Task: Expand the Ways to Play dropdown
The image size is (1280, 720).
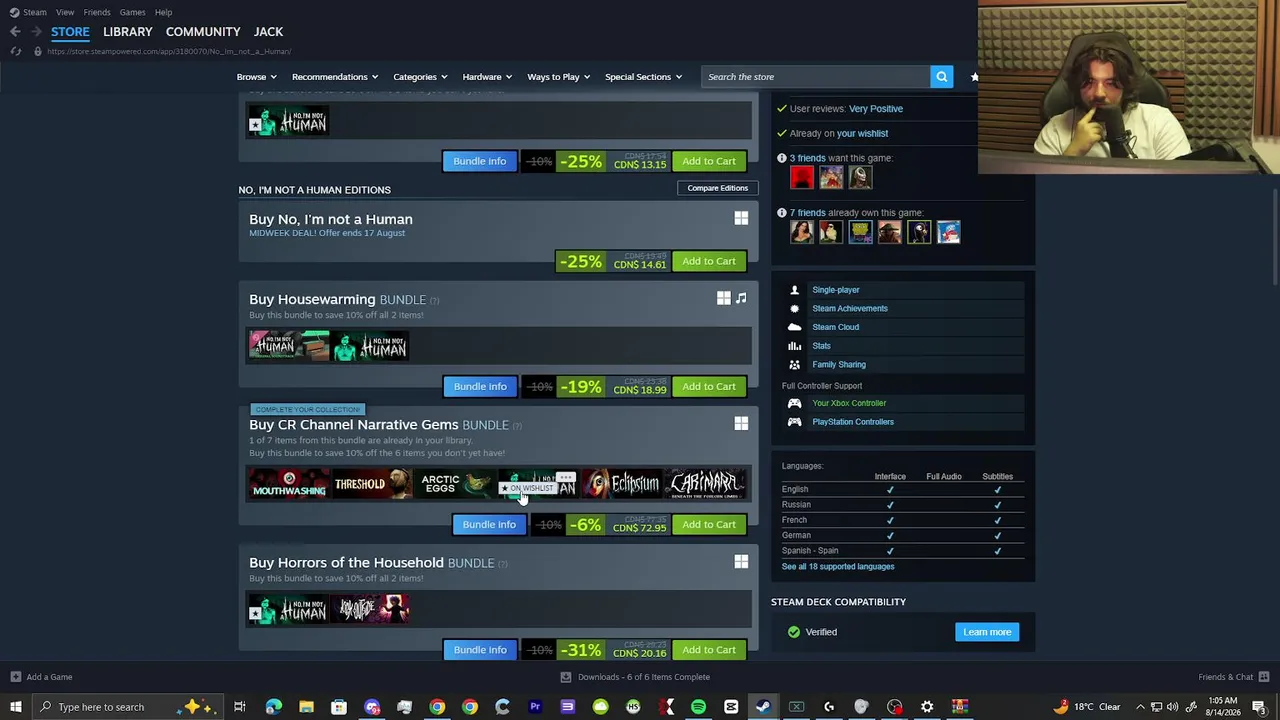Action: coord(559,77)
